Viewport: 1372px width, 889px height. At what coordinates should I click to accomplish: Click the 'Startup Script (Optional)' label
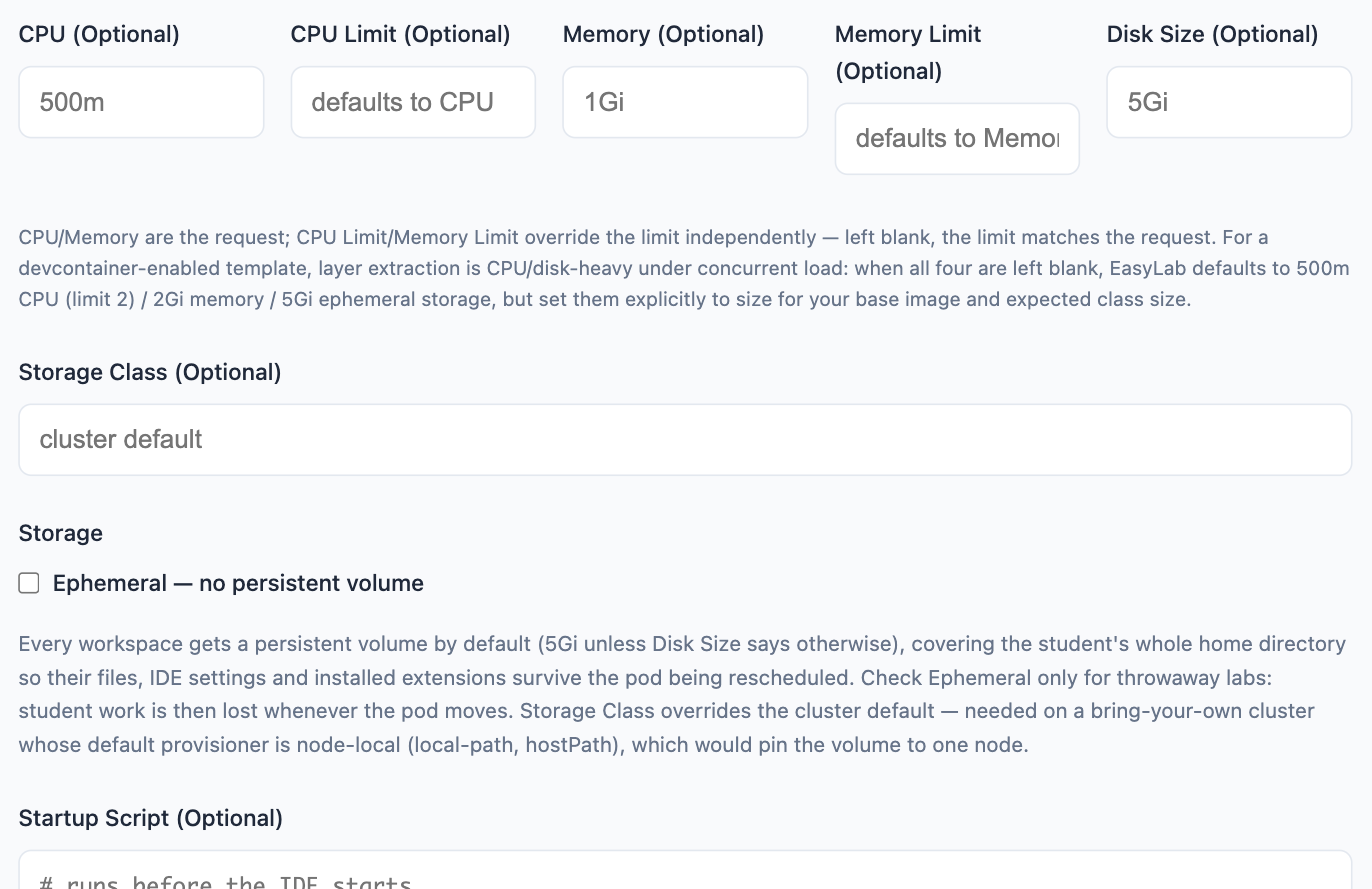pyautogui.click(x=151, y=818)
